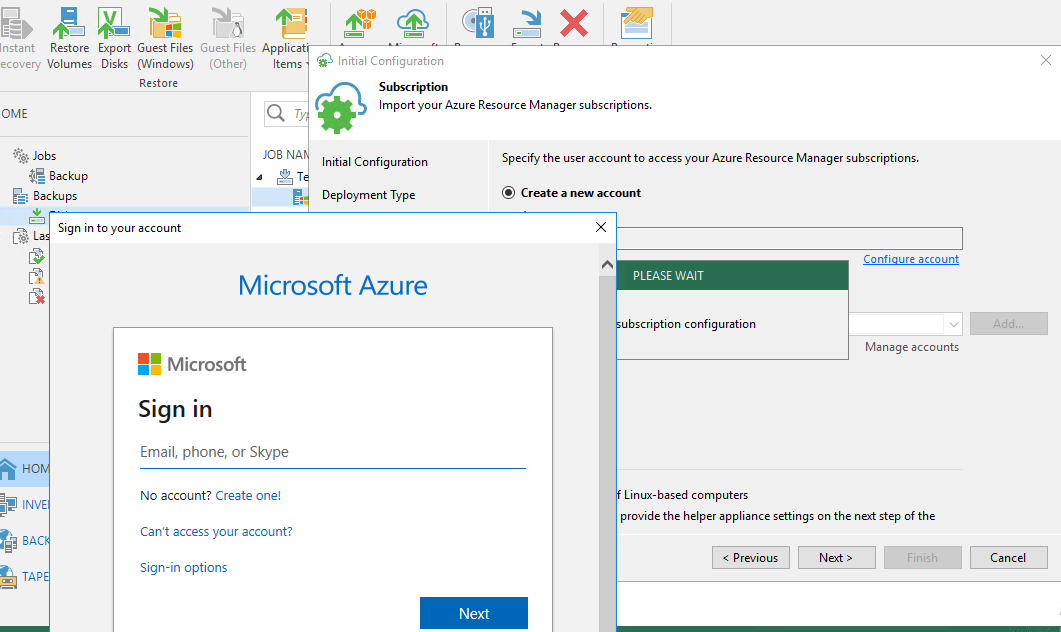Image resolution: width=1061 pixels, height=632 pixels.
Task: Open Guest Files (Other) restore
Action: (x=228, y=37)
